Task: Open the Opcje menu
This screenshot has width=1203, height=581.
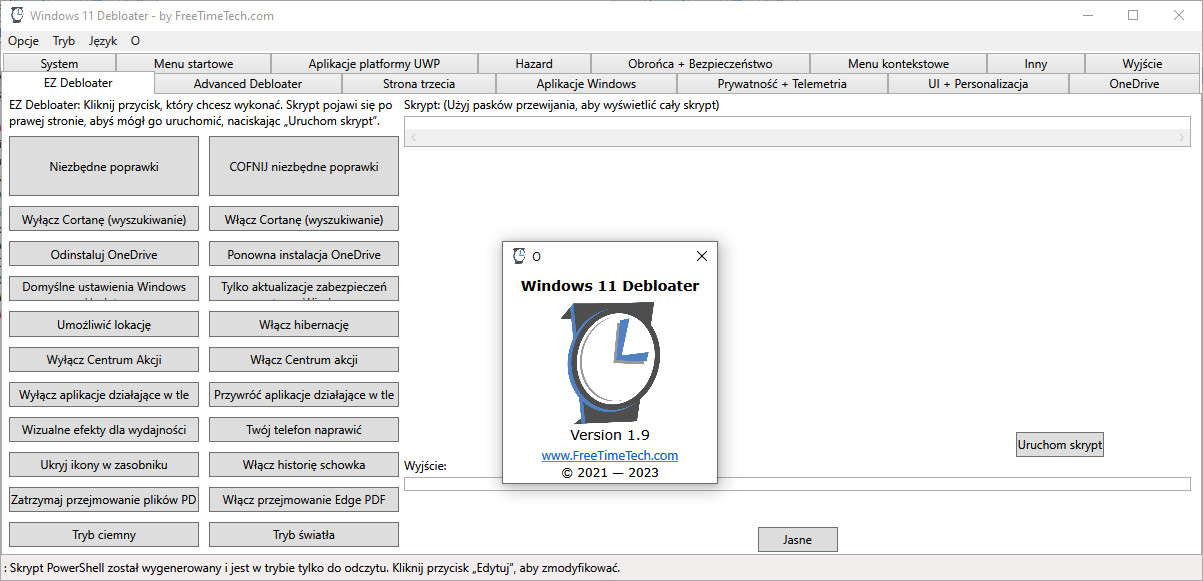Action: coord(23,41)
